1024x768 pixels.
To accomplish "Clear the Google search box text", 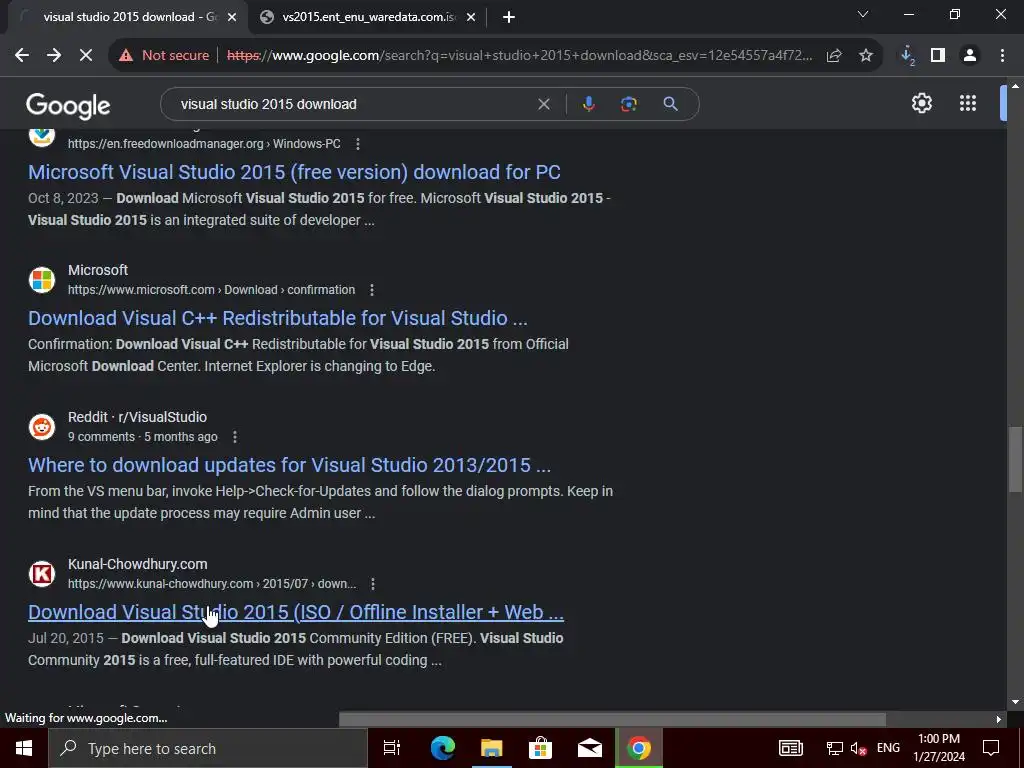I will pyautogui.click(x=543, y=104).
